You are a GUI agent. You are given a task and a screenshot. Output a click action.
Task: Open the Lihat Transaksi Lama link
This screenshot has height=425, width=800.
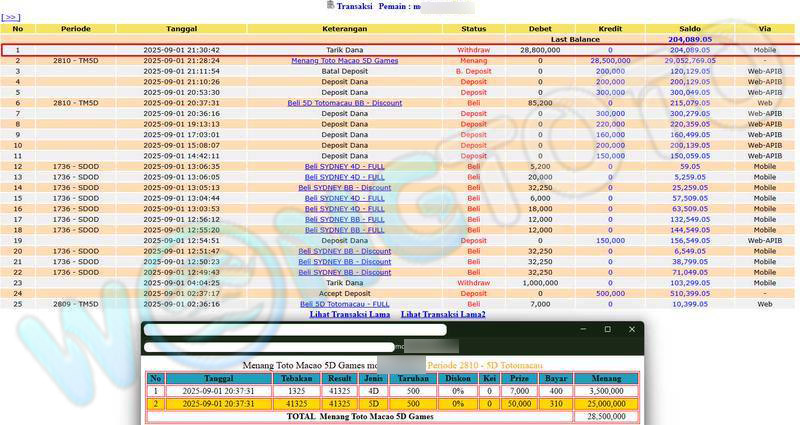(349, 314)
